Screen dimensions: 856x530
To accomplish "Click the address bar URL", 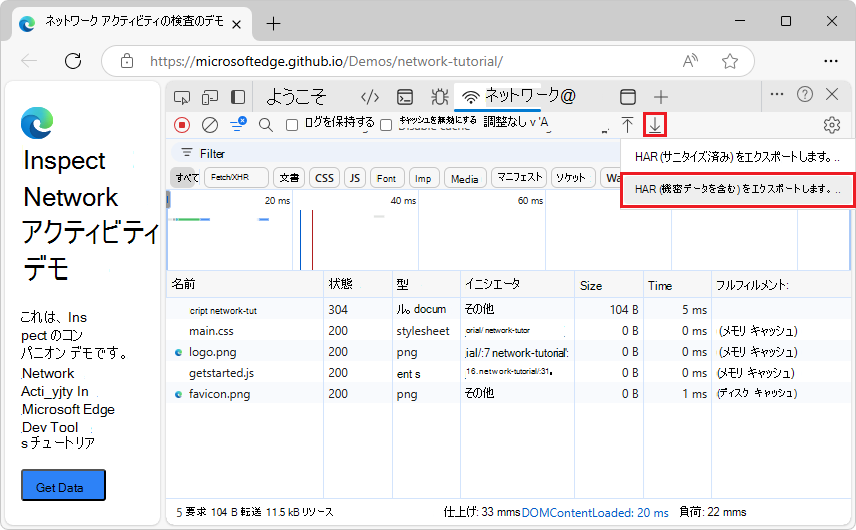I will pyautogui.click(x=326, y=61).
